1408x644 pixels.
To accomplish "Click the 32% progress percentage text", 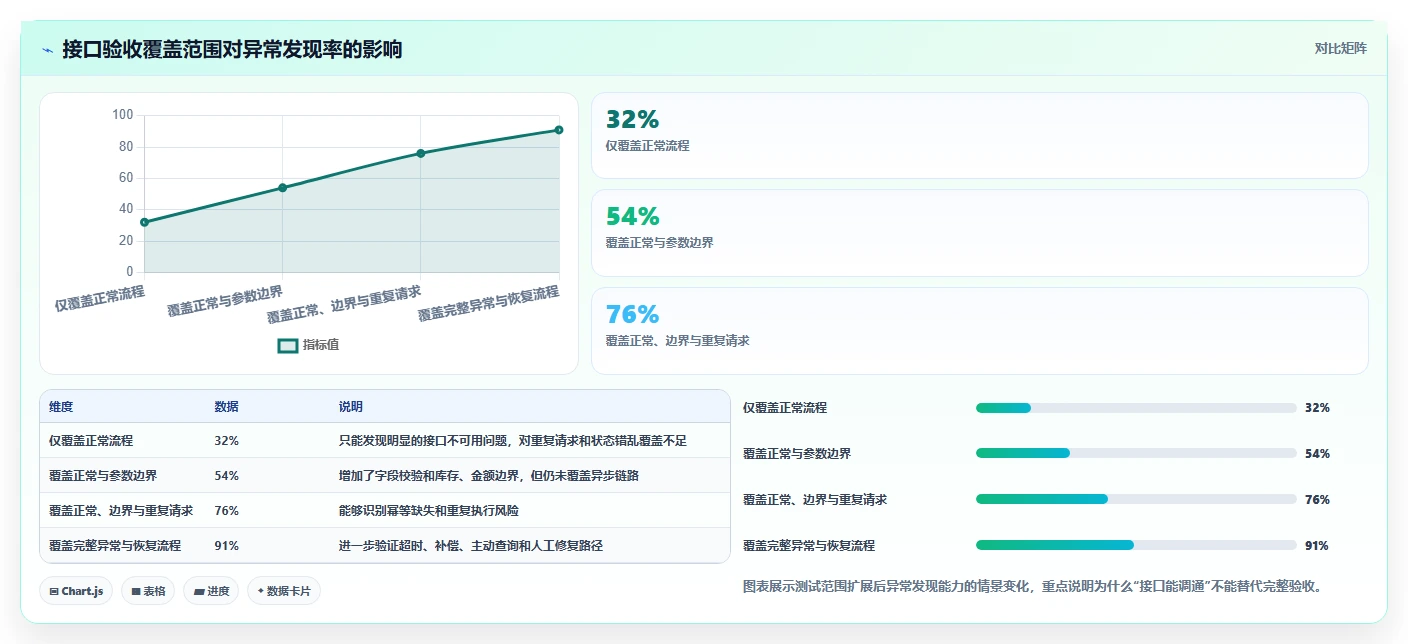I will pyautogui.click(x=1317, y=408).
